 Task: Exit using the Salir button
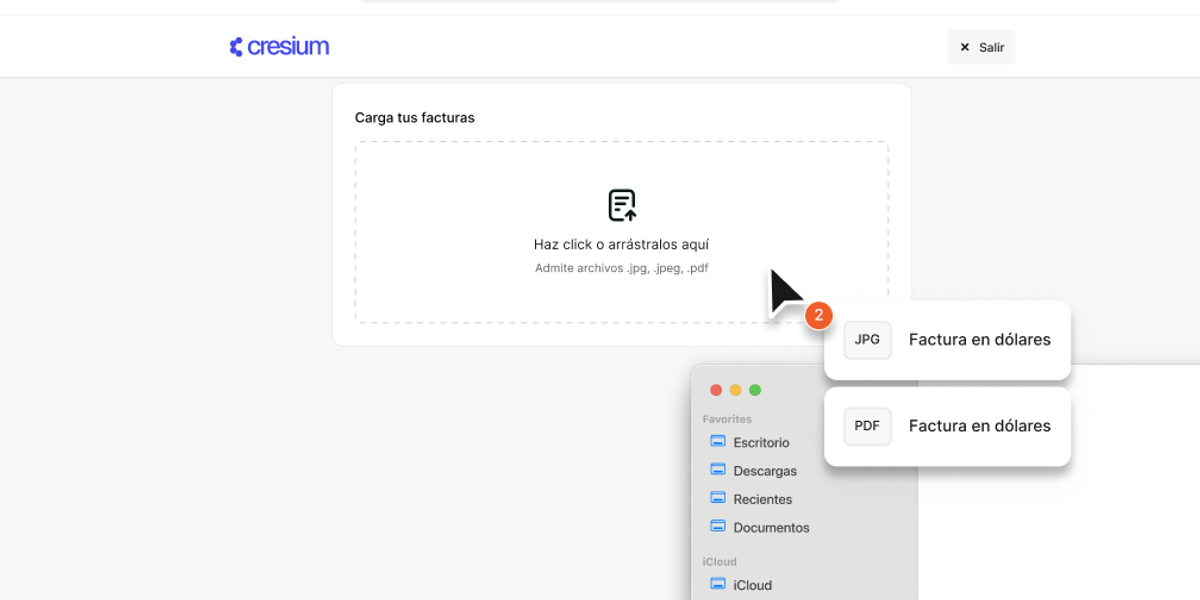click(x=981, y=47)
